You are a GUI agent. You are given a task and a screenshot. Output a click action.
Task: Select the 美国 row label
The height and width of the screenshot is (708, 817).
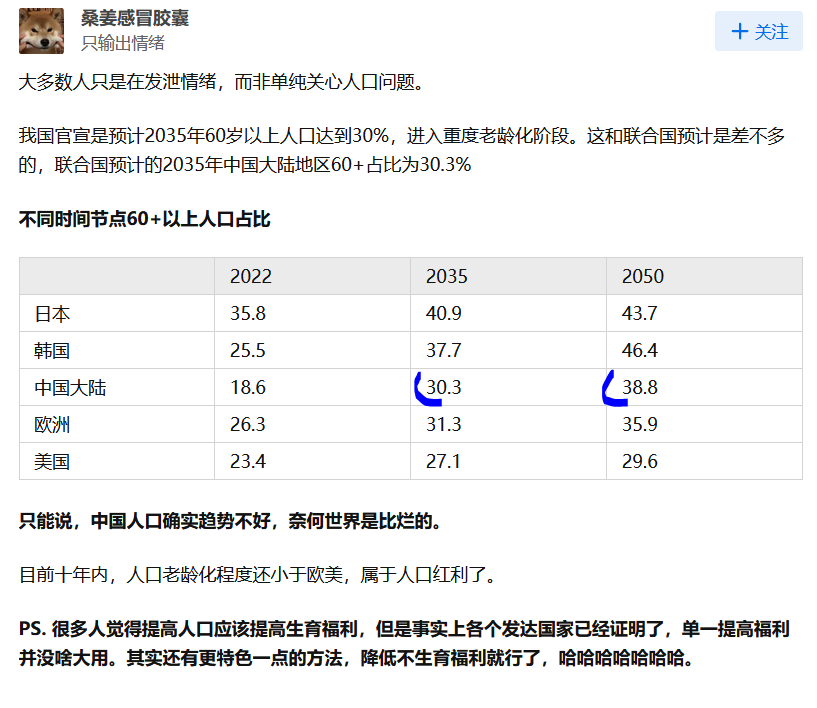click(x=53, y=462)
